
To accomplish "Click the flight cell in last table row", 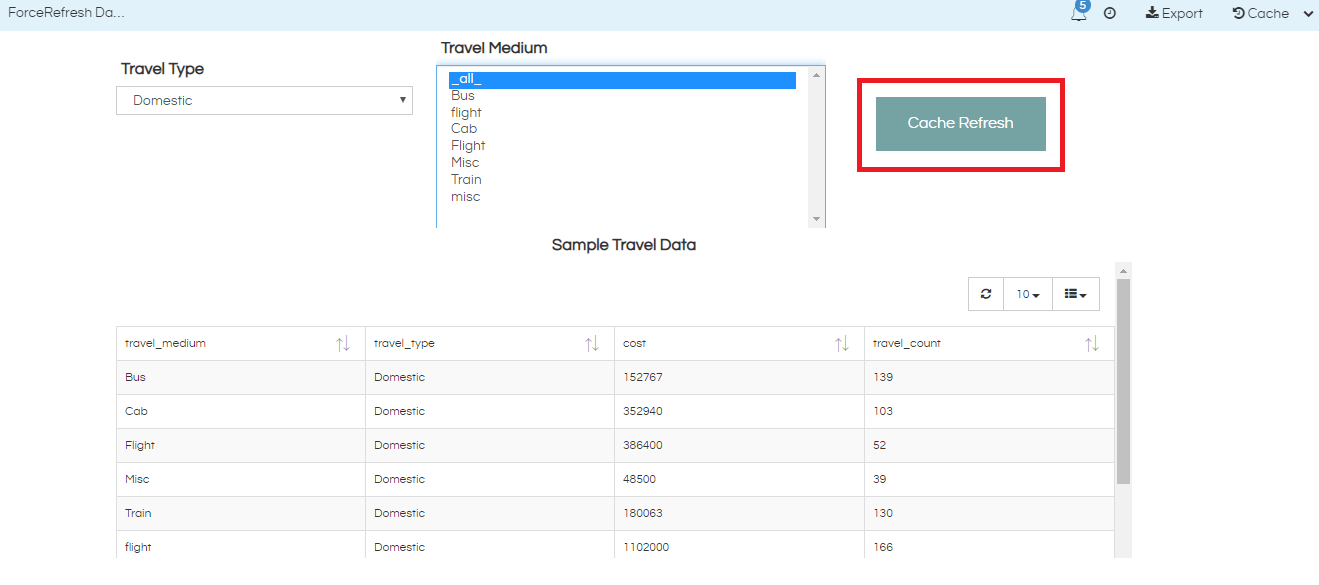I will 241,546.
